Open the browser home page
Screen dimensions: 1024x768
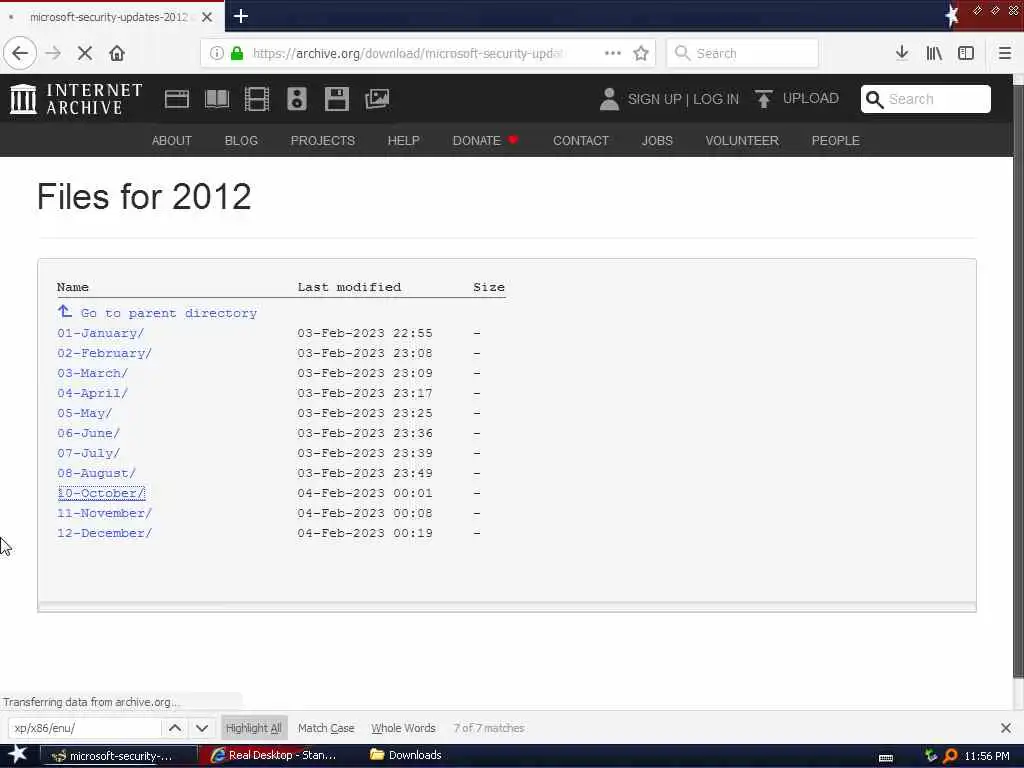pyautogui.click(x=117, y=53)
